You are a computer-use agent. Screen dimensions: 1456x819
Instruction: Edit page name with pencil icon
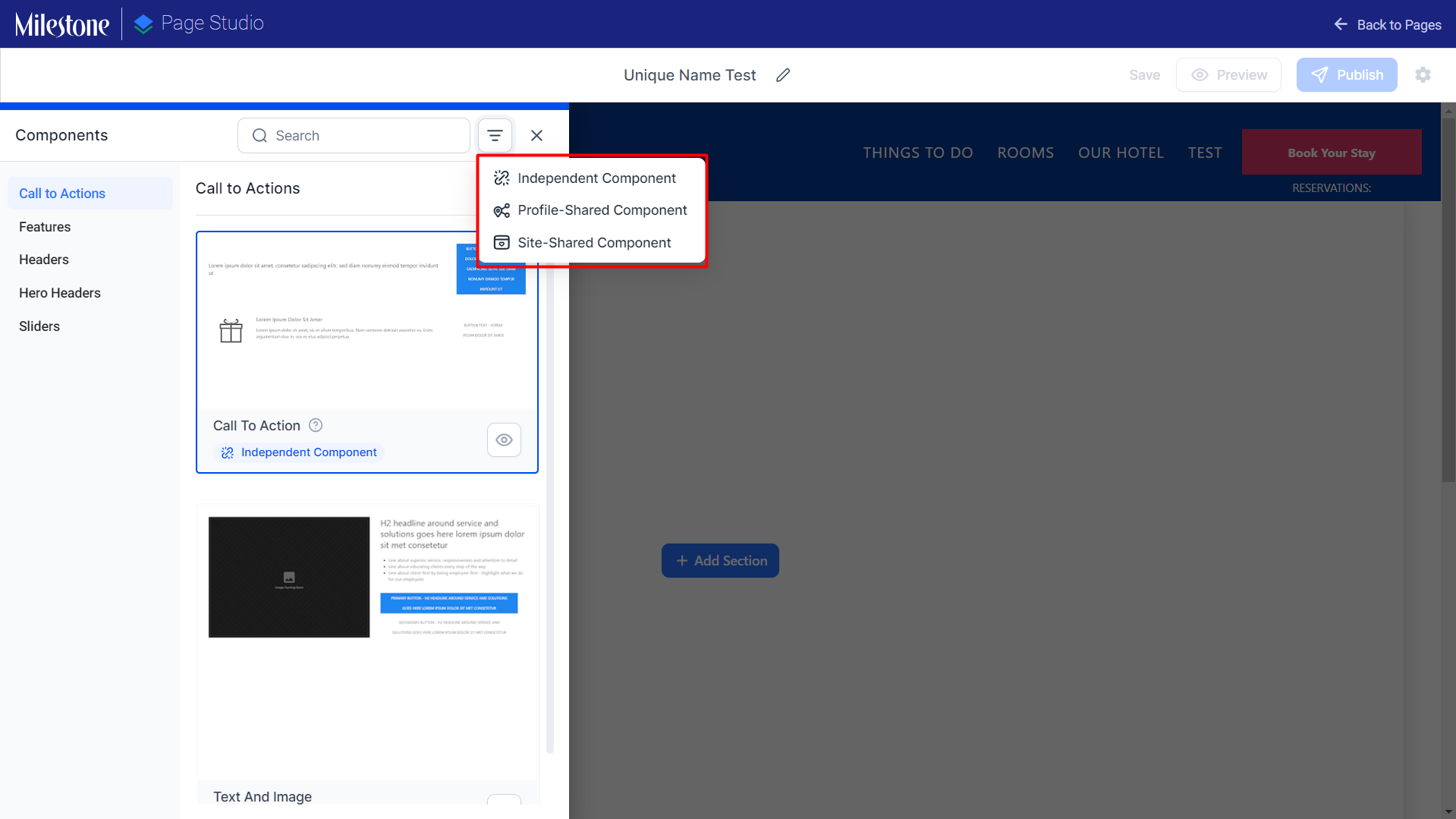click(x=783, y=75)
